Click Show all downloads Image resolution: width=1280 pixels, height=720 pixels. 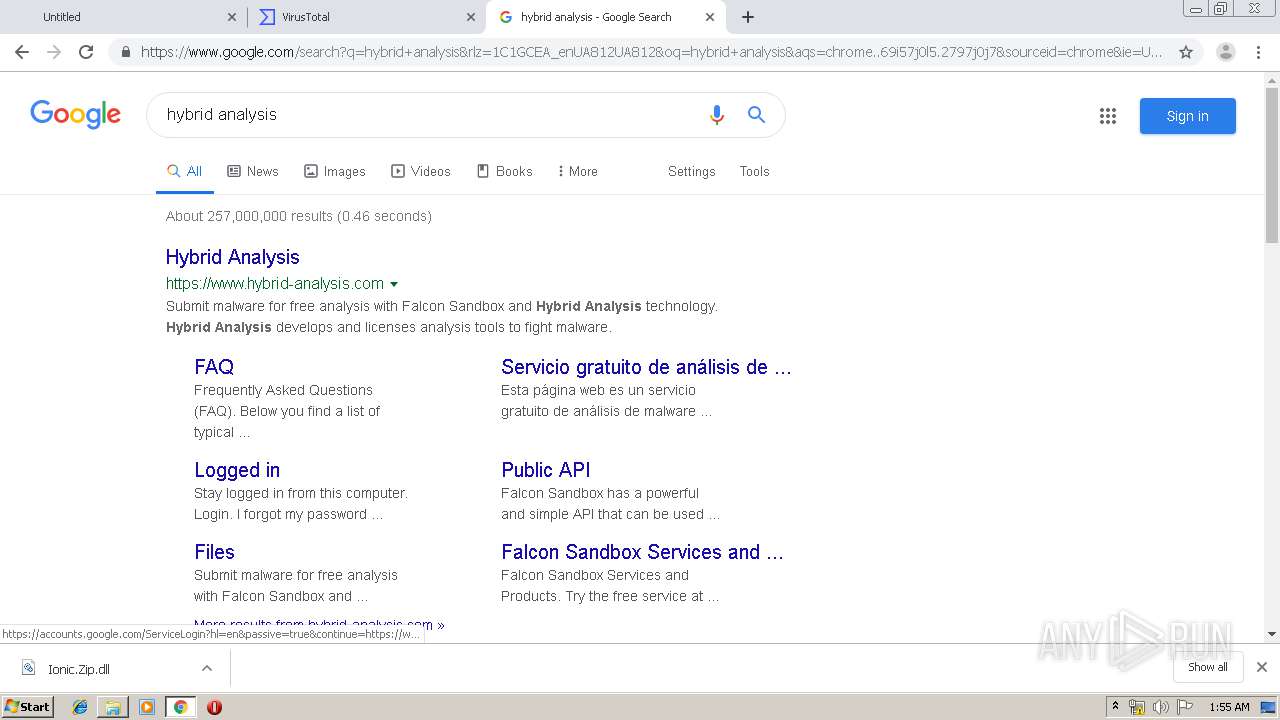coord(1208,667)
